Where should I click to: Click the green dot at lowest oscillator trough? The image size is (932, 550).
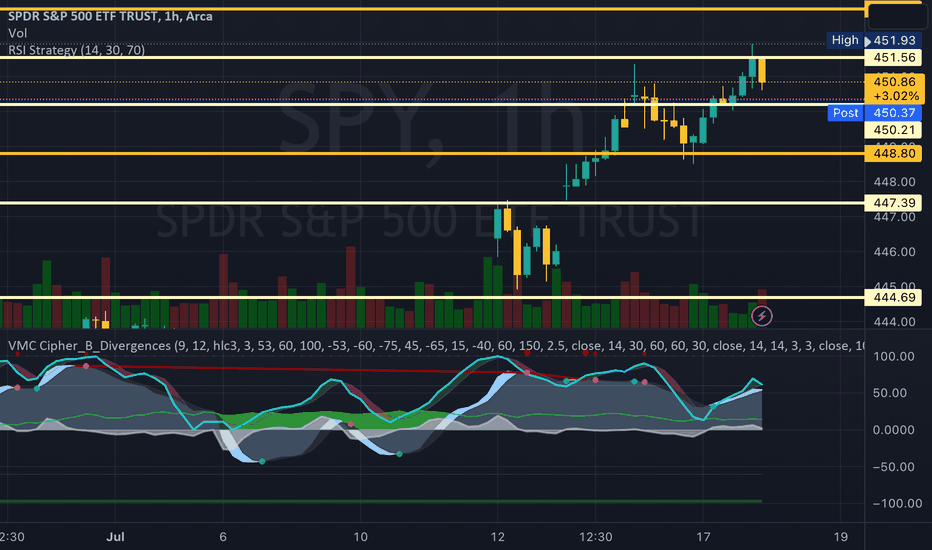(x=262, y=461)
